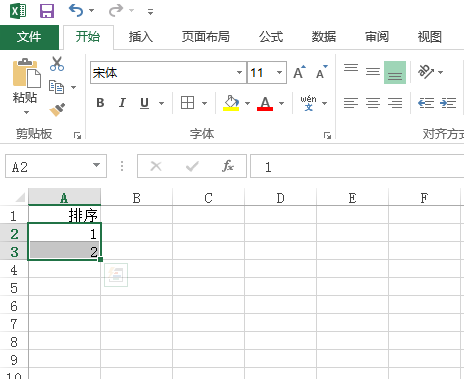Toggle underline formatting

[144, 103]
